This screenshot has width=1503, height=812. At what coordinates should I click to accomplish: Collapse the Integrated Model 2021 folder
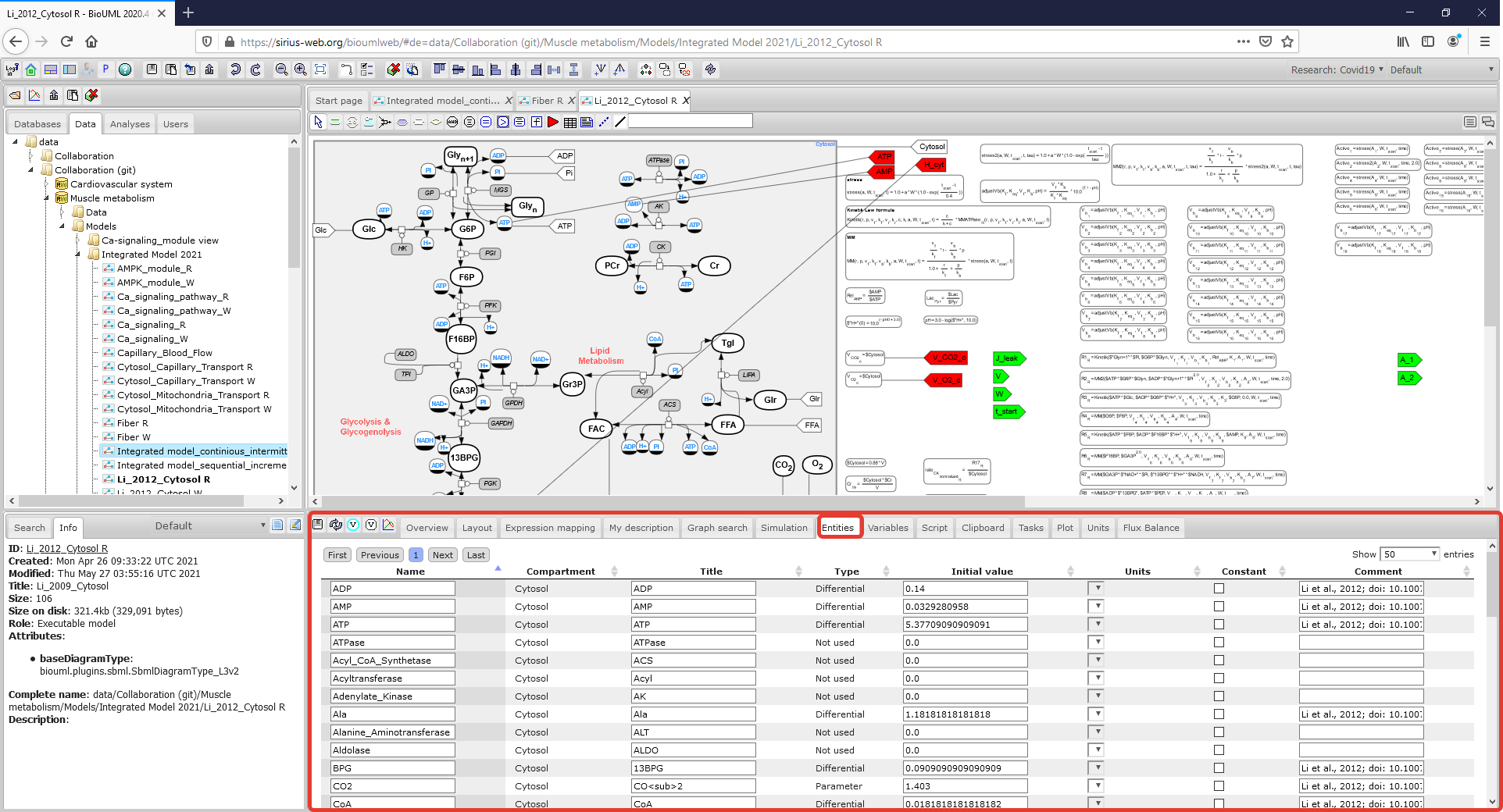pos(78,255)
